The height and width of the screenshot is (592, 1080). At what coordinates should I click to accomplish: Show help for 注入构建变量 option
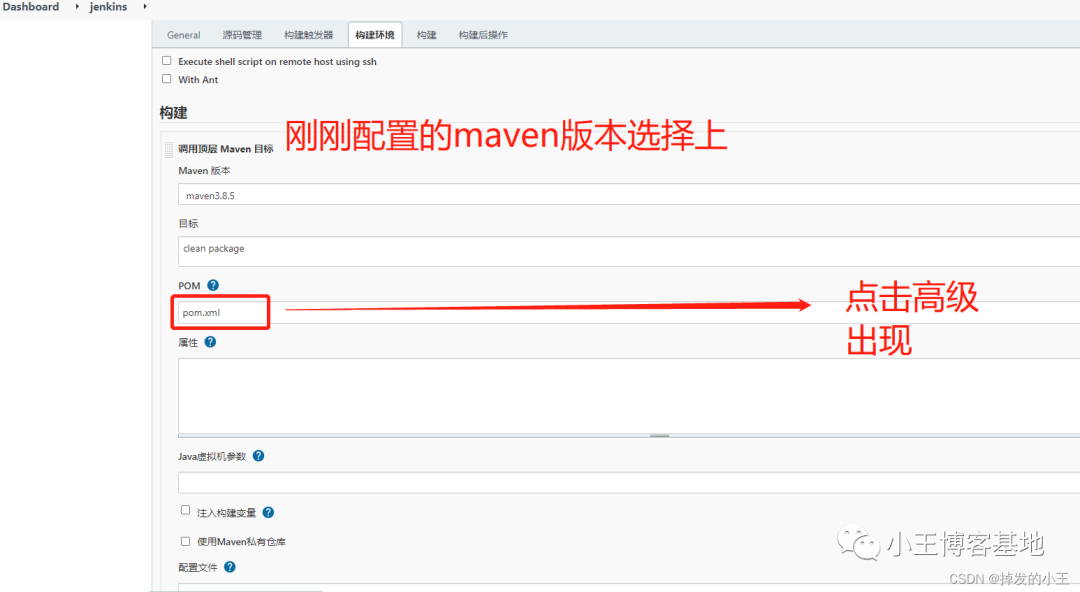coord(269,512)
